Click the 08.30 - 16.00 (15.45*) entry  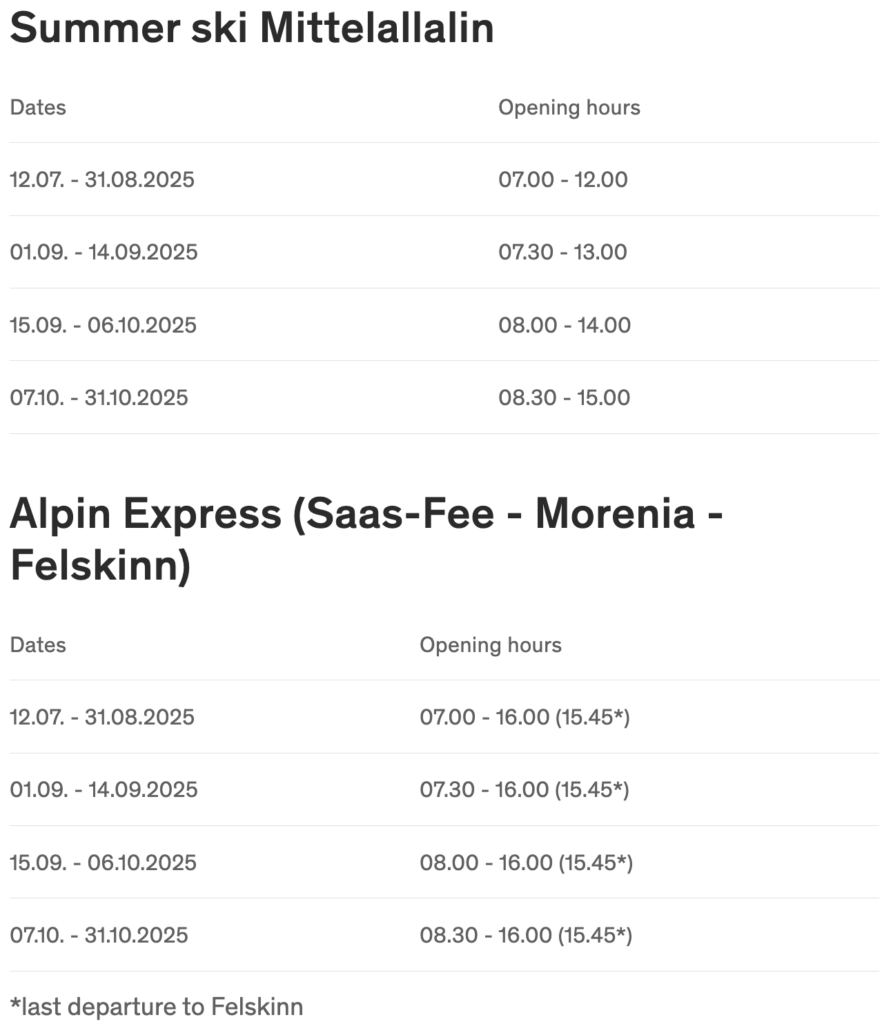[x=526, y=935]
